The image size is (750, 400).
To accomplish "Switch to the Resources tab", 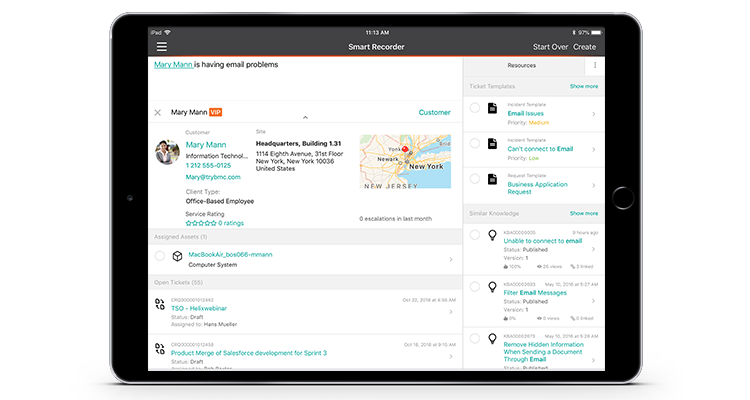I will point(521,65).
